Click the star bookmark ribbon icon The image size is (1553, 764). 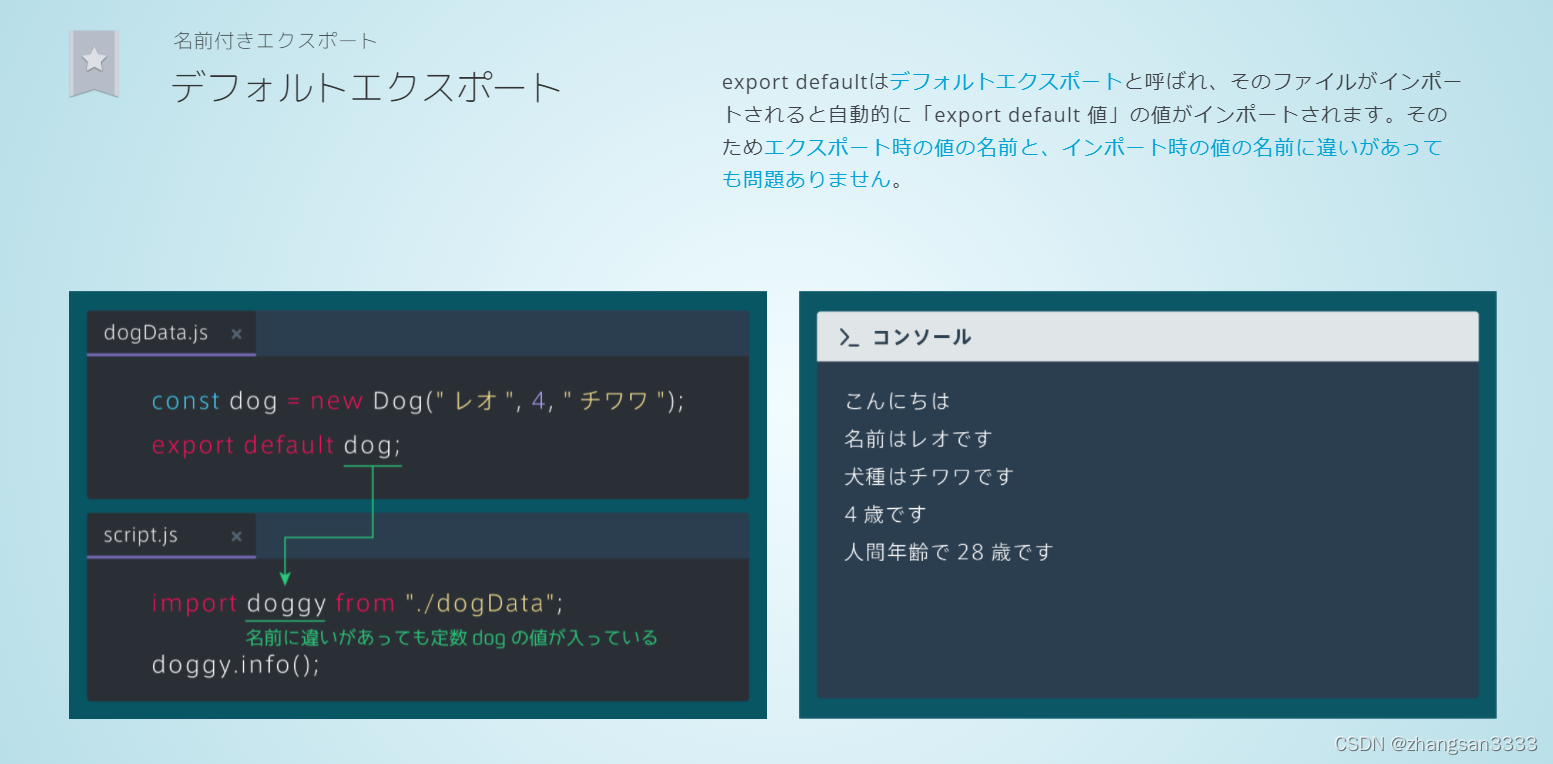click(94, 63)
